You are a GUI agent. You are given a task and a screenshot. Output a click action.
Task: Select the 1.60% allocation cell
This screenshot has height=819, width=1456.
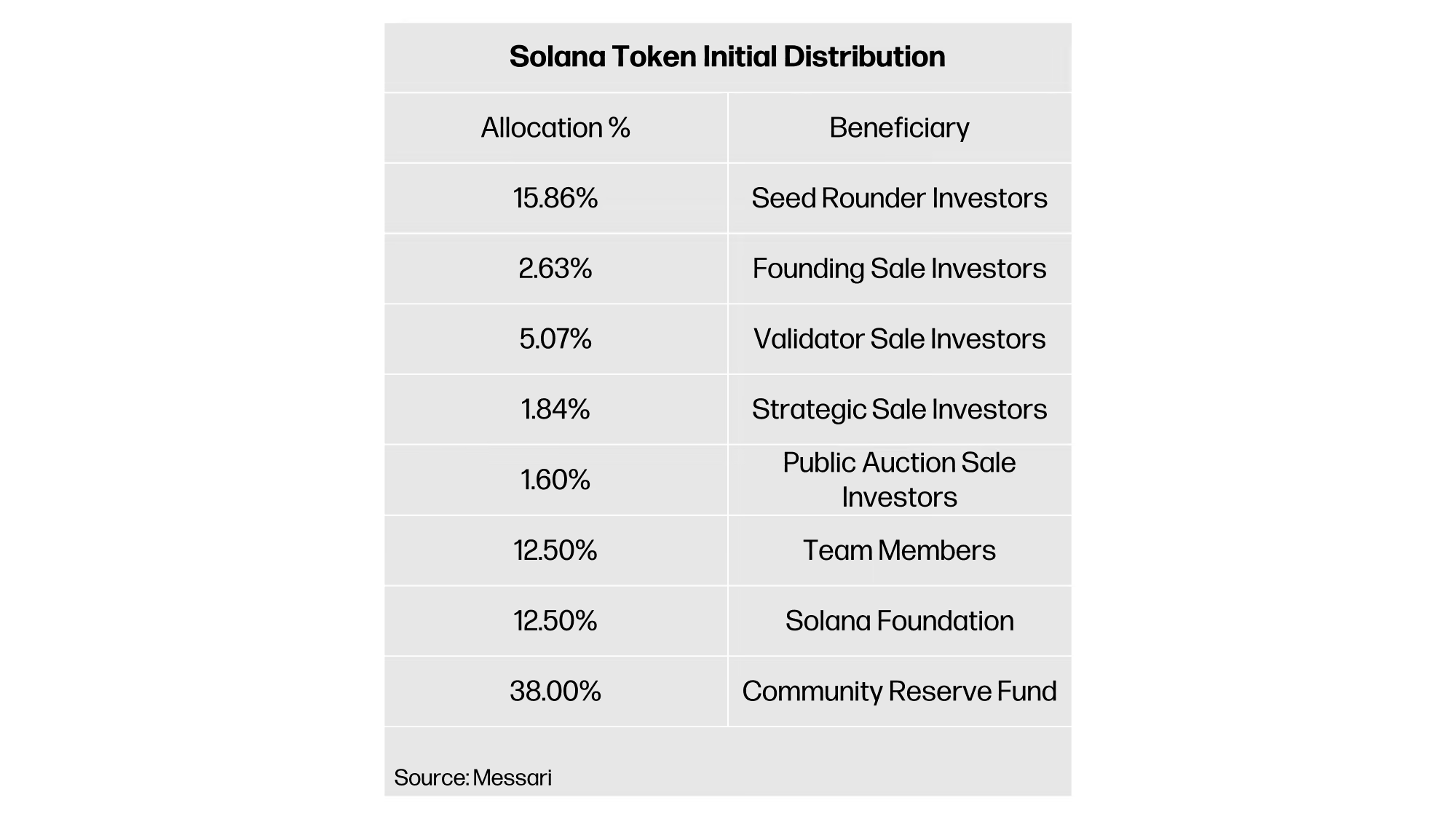coord(555,480)
